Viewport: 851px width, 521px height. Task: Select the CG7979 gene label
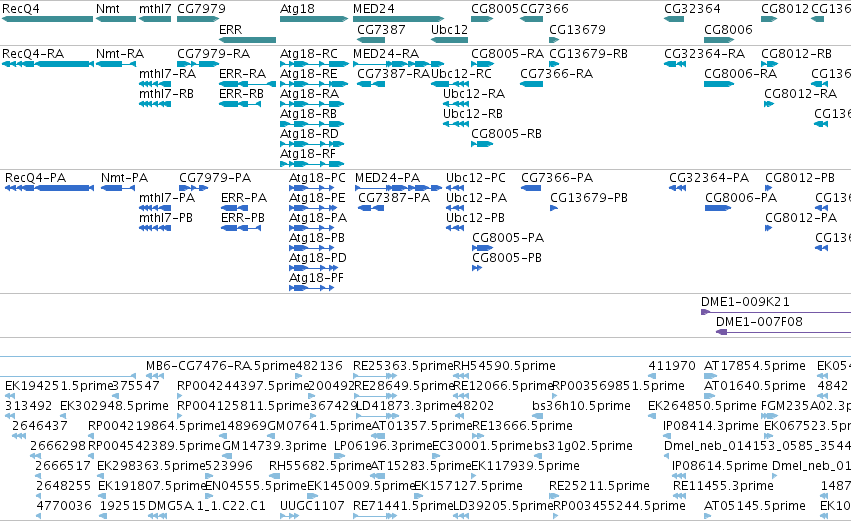(x=201, y=9)
